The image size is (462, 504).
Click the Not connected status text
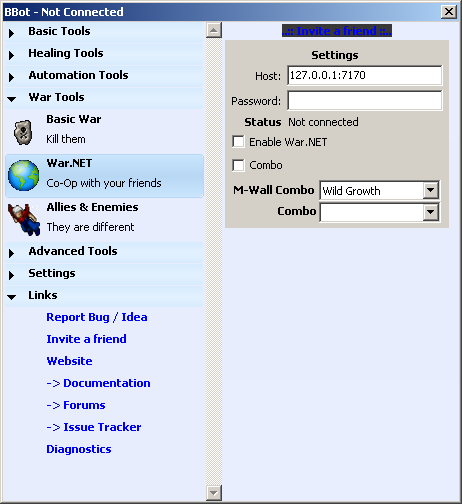[323, 122]
